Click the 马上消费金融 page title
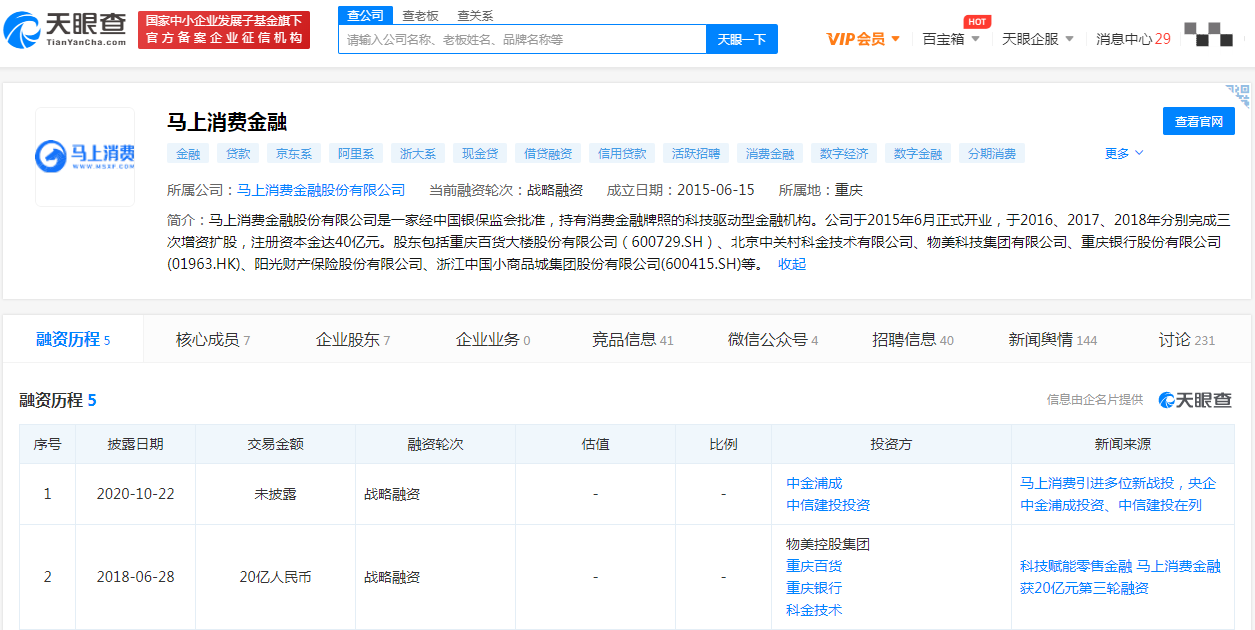The height and width of the screenshot is (630, 1255). pos(227,122)
